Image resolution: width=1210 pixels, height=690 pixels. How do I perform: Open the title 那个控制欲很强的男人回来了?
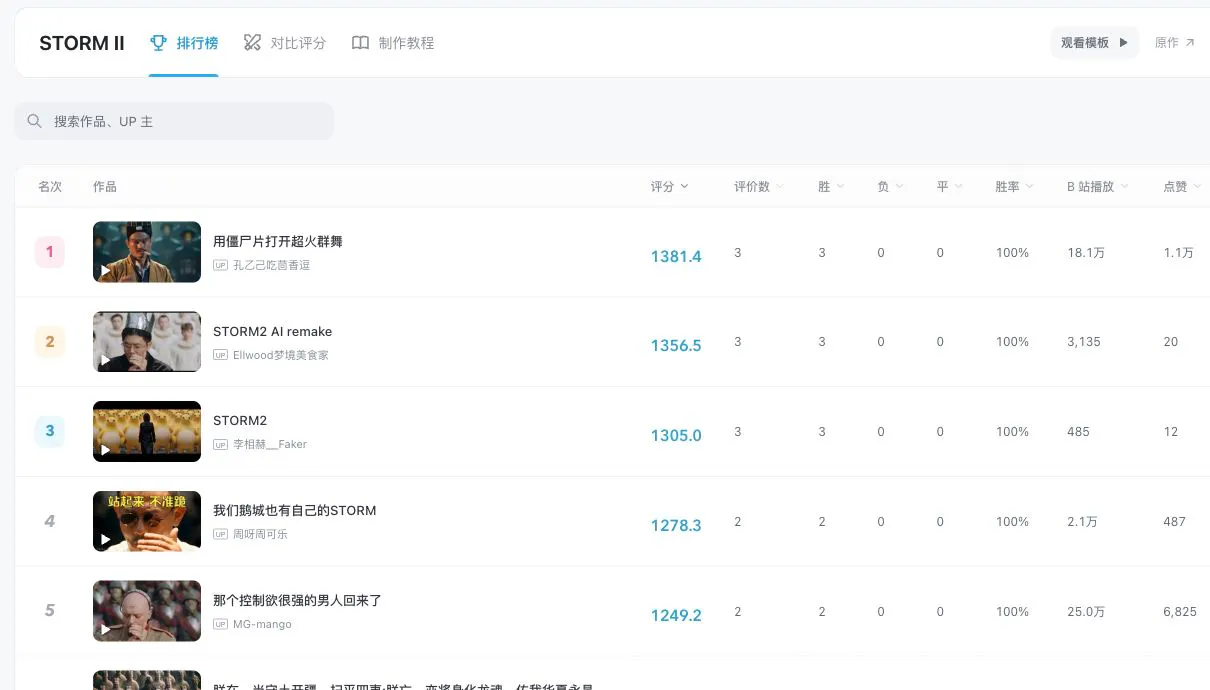tap(298, 600)
